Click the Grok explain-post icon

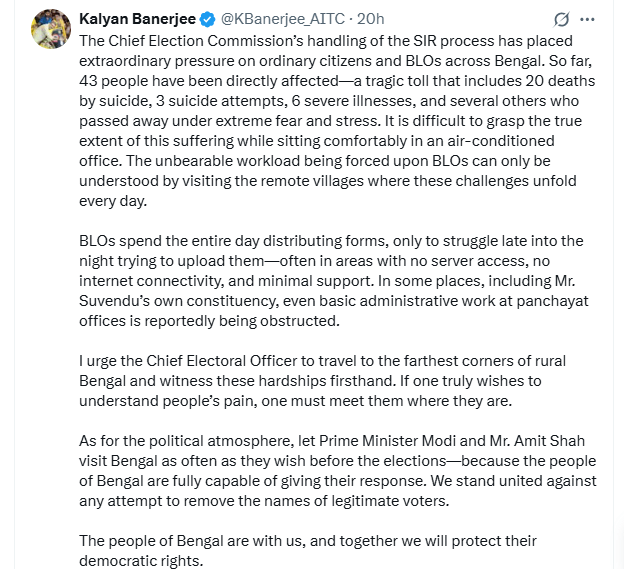[x=561, y=20]
